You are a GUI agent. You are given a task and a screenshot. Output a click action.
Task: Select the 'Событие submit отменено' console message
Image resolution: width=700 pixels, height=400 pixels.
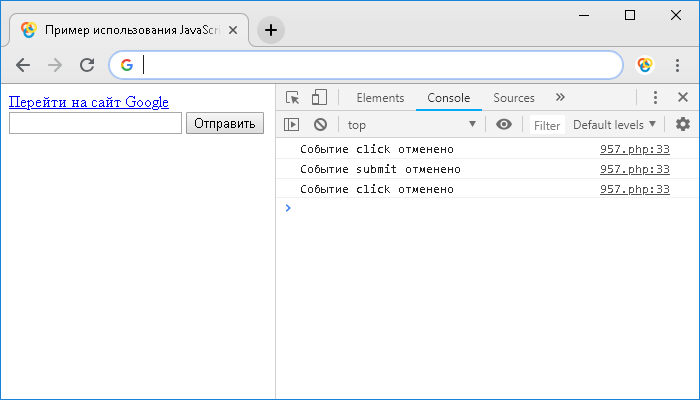point(380,169)
